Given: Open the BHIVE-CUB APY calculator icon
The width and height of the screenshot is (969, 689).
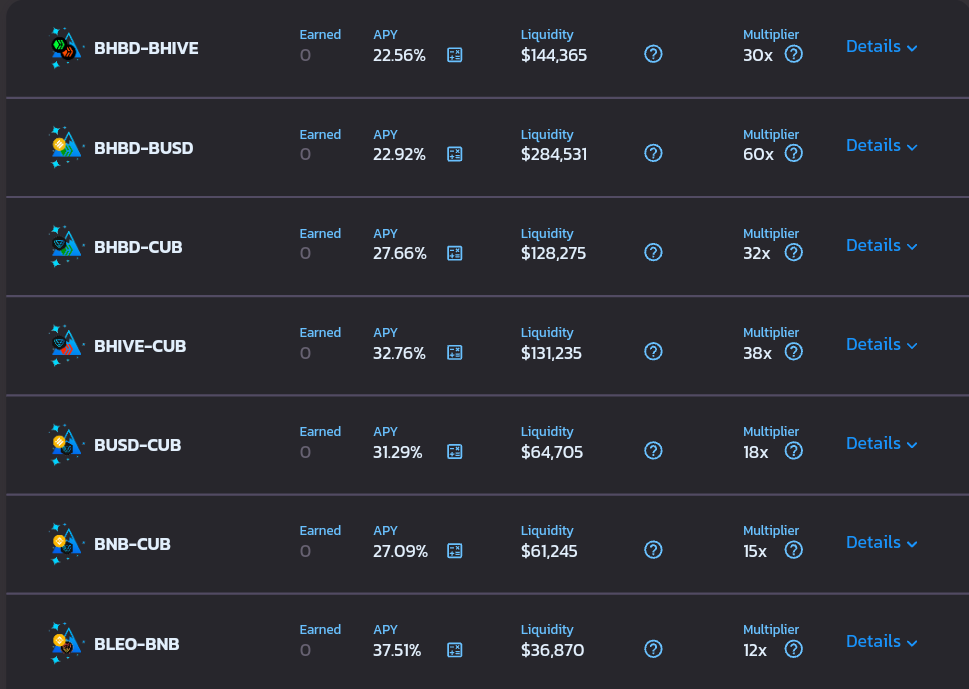Looking at the screenshot, I should coord(454,352).
